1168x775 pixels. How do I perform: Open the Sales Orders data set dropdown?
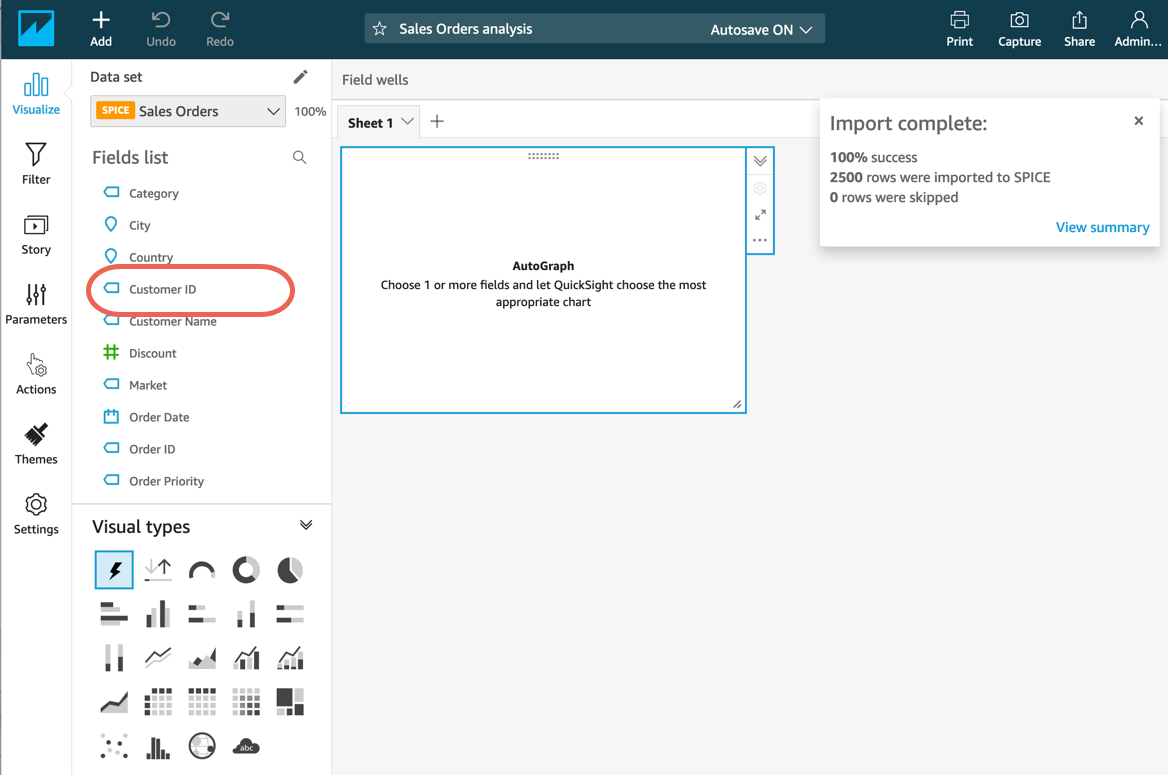point(188,111)
